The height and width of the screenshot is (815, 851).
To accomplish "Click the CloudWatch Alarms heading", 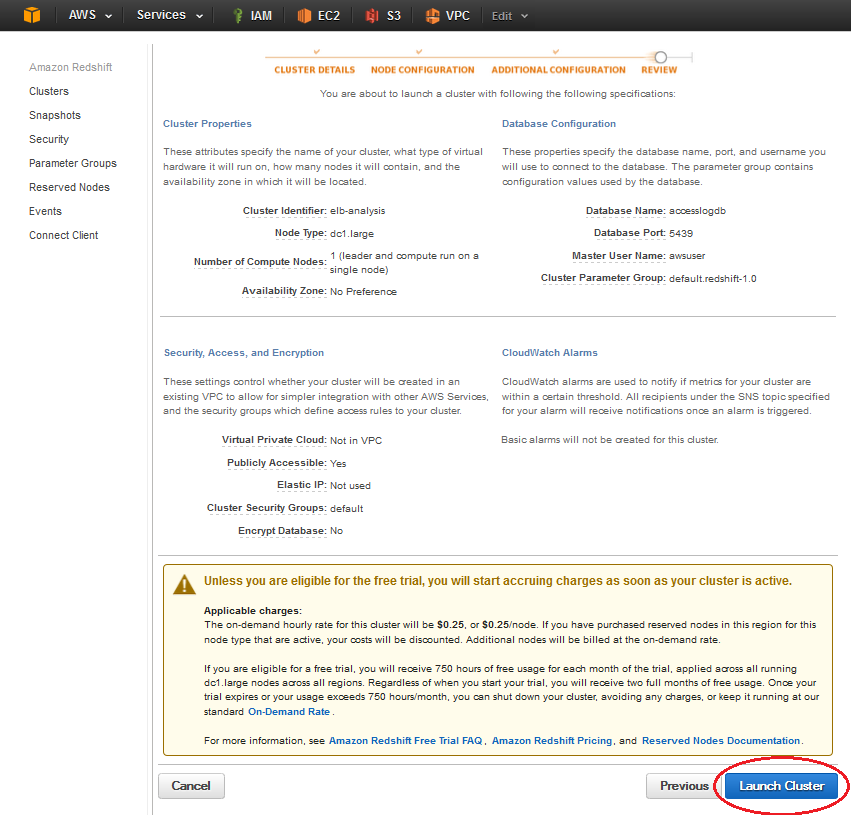I will click(x=550, y=353).
